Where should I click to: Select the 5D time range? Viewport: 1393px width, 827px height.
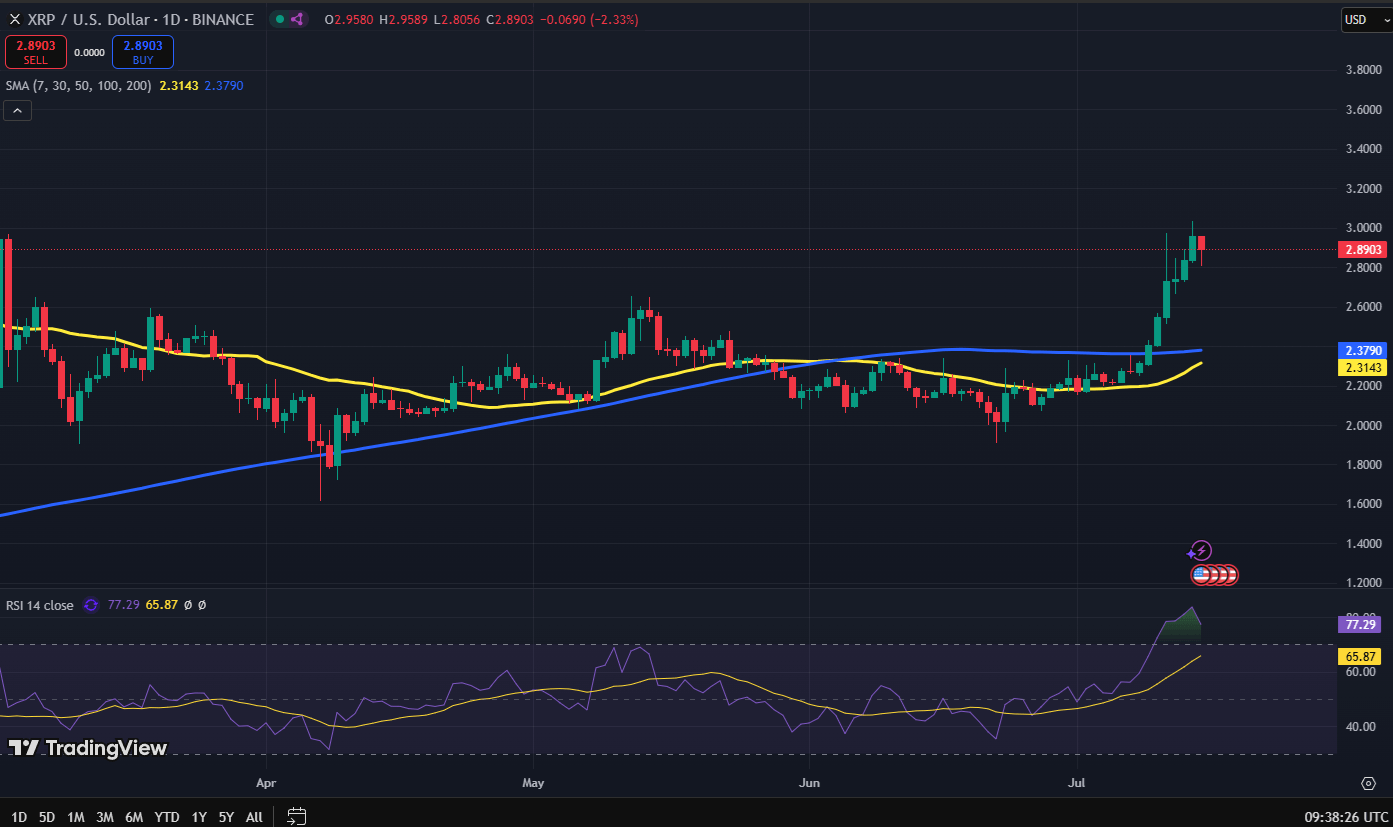coord(47,817)
